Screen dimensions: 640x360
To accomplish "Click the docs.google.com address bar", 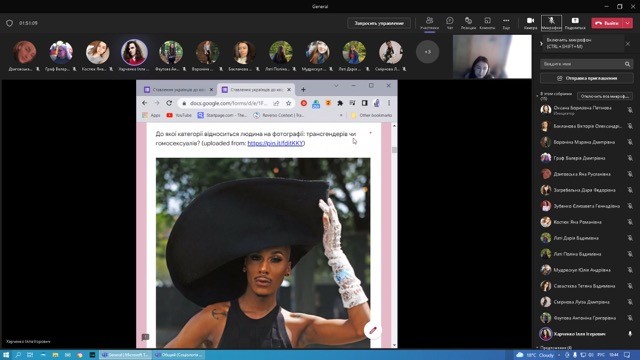I will tap(229, 103).
